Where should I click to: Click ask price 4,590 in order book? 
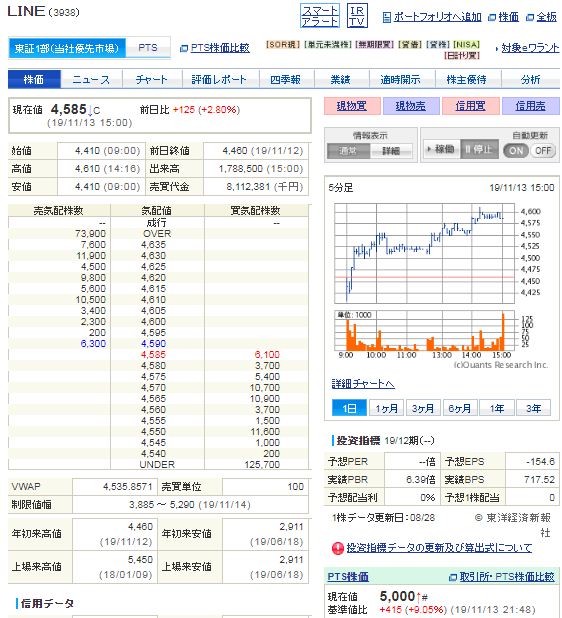[154, 344]
